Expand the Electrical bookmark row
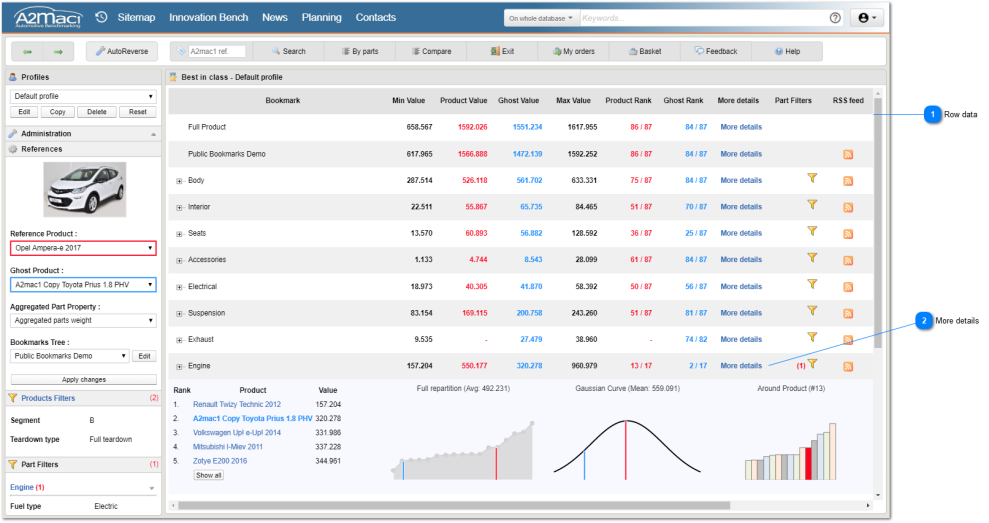This screenshot has width=989, height=523. pos(179,287)
